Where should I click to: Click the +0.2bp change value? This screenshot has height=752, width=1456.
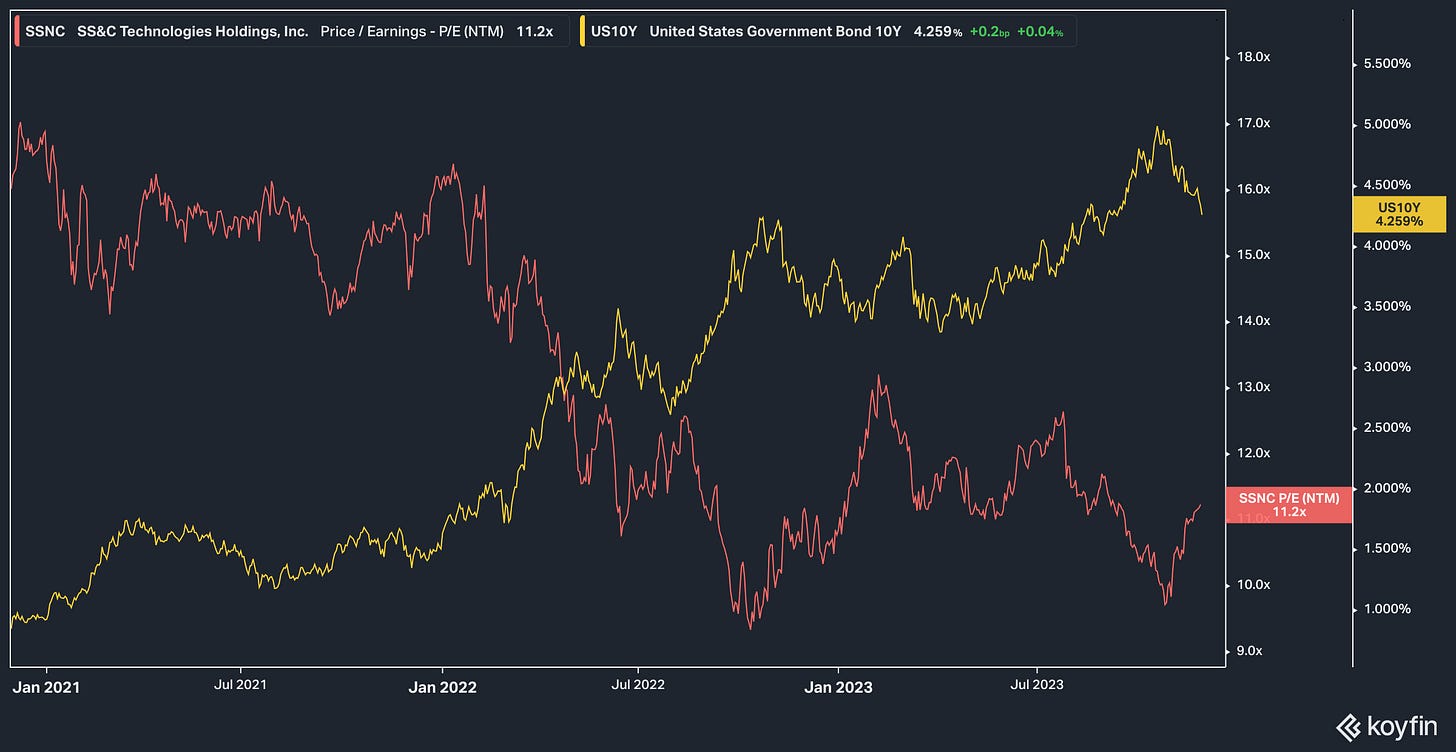[x=991, y=31]
